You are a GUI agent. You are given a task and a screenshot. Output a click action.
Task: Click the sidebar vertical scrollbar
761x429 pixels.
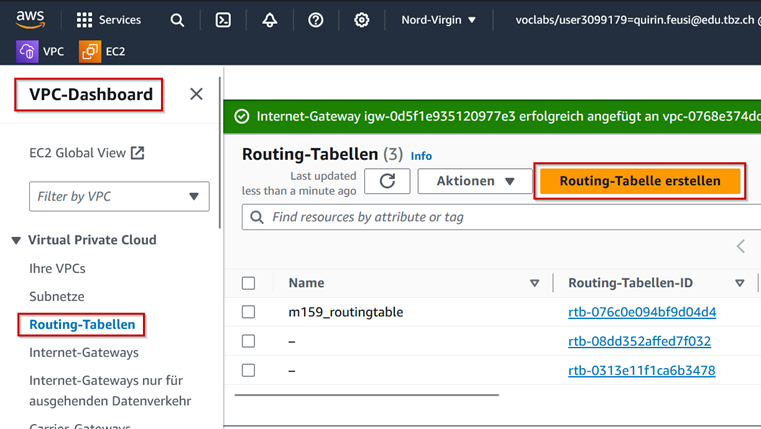pos(220,152)
